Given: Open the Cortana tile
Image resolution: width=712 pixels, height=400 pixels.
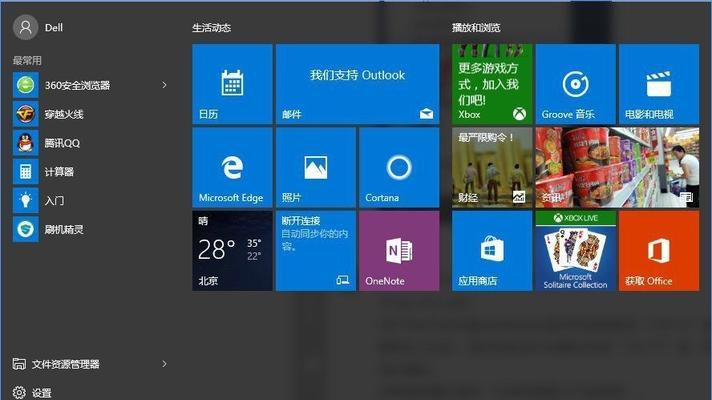Looking at the screenshot, I should 399,168.
